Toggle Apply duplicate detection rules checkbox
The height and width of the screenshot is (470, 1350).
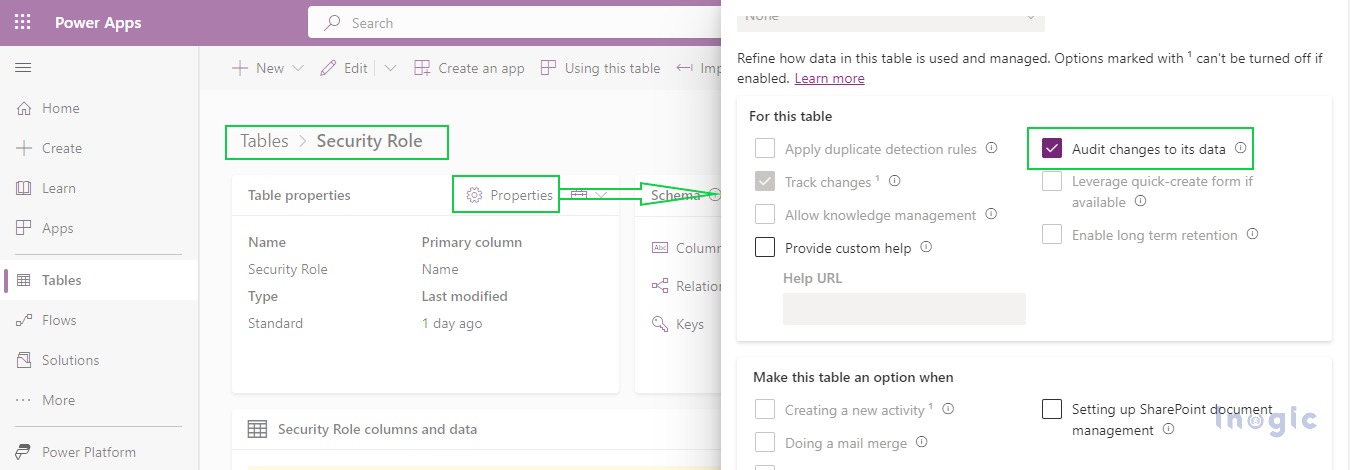click(x=765, y=148)
